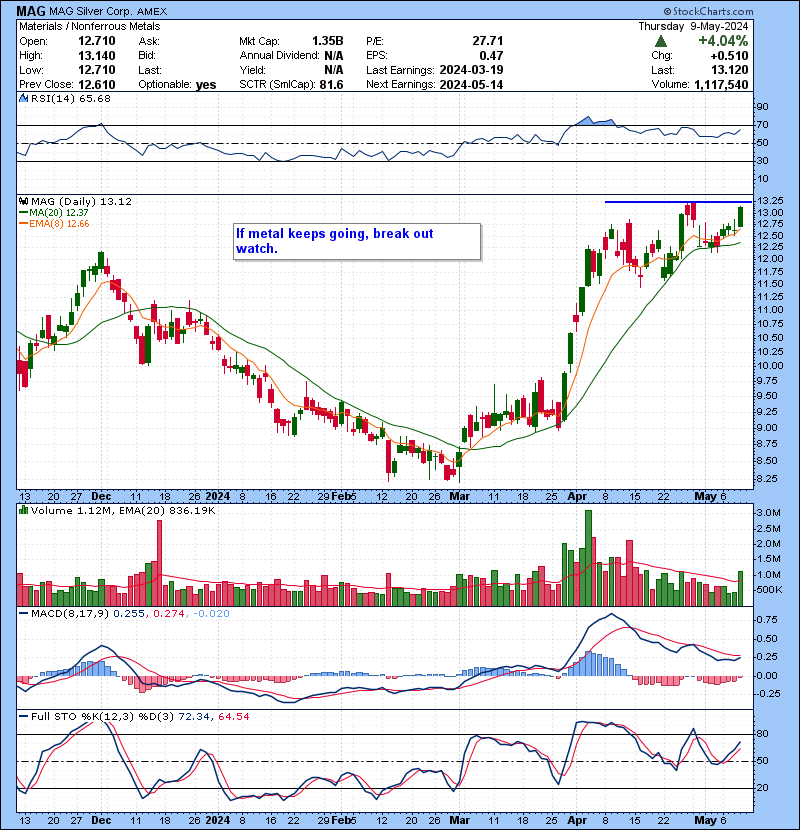Click the 500K volume axis label

[770, 590]
